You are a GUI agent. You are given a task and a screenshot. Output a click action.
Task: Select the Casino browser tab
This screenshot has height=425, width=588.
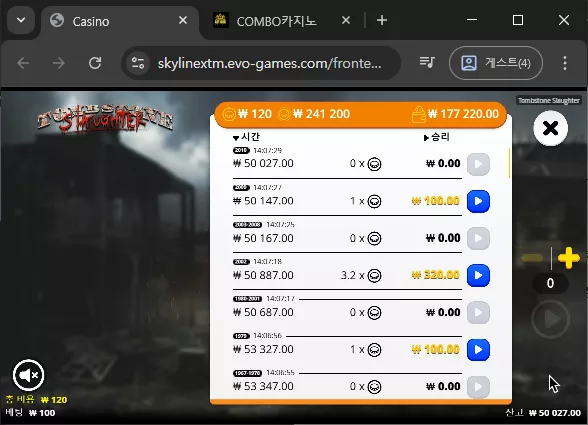point(119,21)
